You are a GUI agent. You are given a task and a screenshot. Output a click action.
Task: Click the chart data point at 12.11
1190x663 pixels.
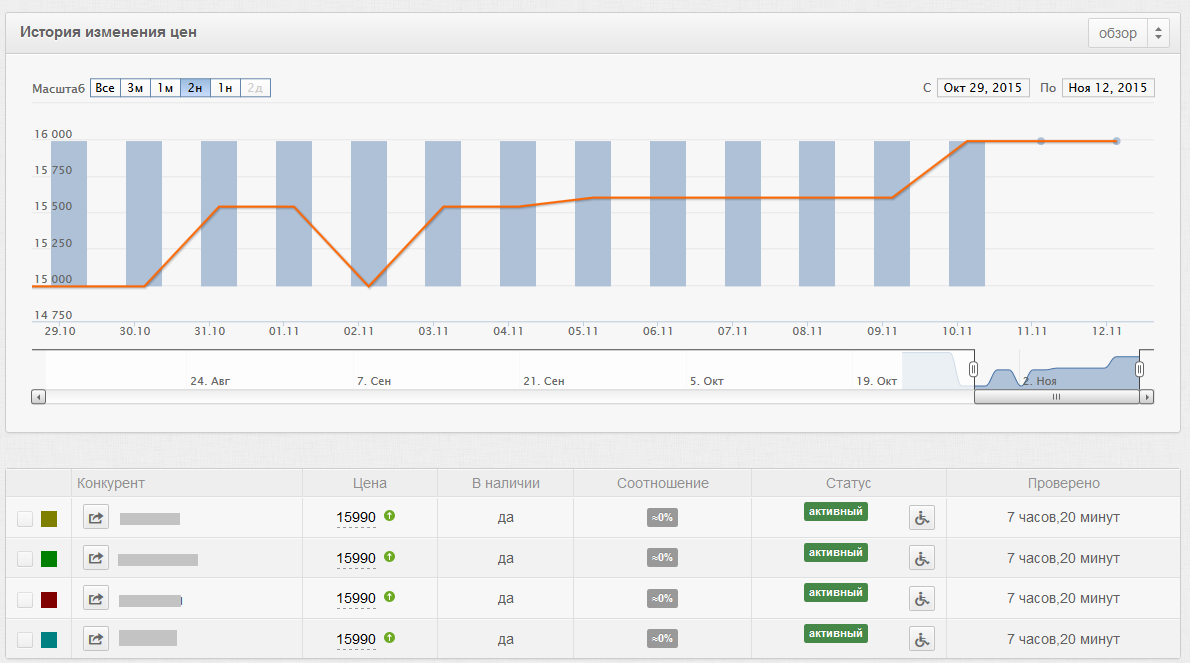(x=1116, y=141)
